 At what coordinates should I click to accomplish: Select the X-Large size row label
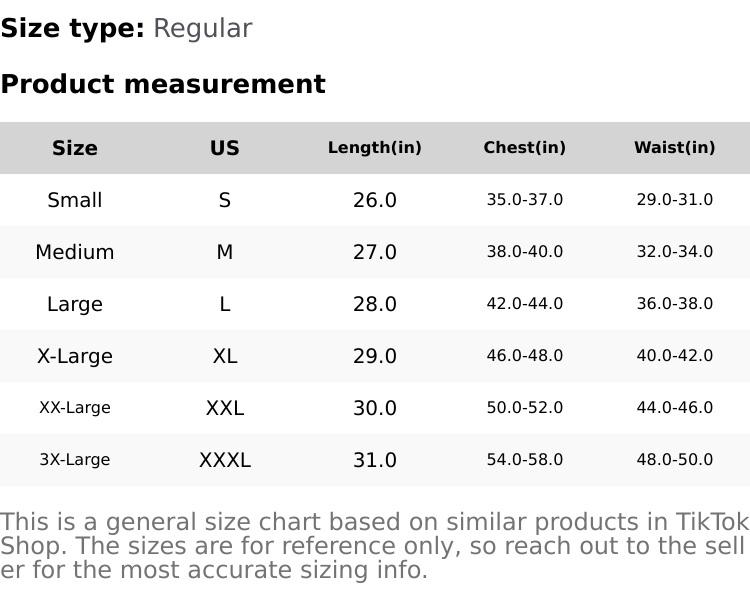point(75,356)
